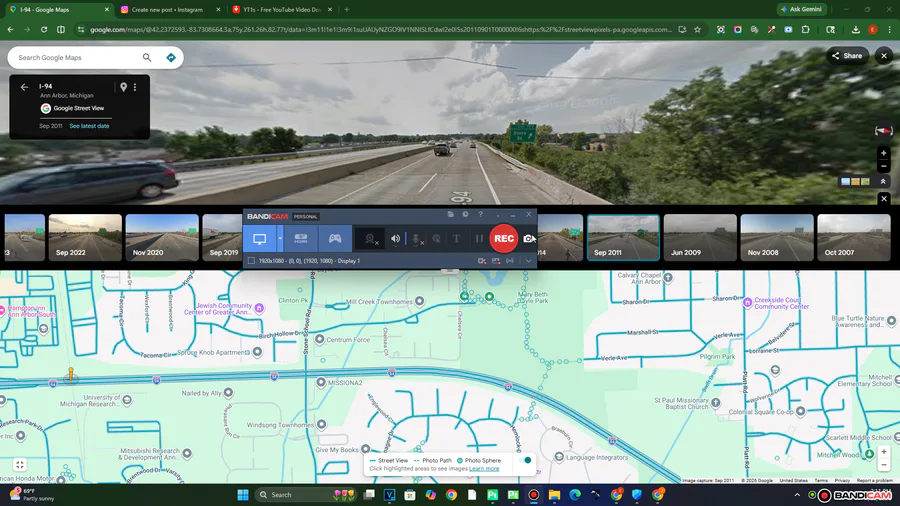Click See latest date link
900x506 pixels.
point(89,126)
